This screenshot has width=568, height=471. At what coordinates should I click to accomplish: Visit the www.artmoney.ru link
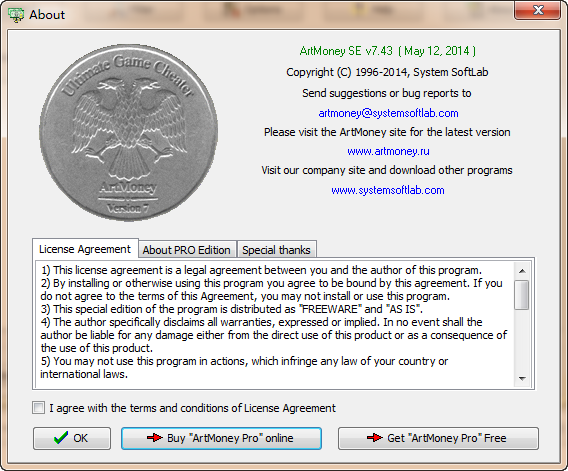coord(388,151)
